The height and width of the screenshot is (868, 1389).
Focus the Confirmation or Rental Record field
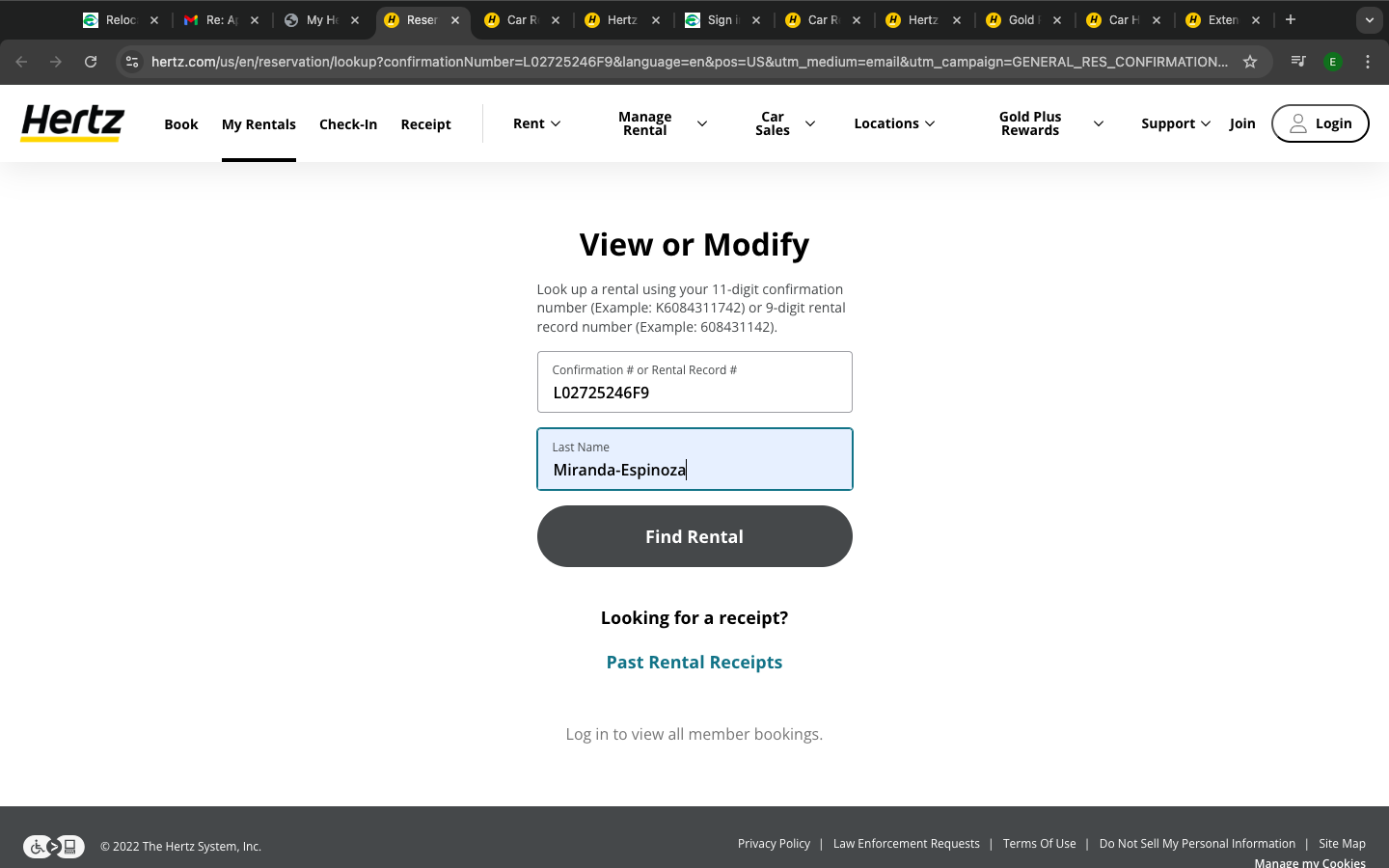[x=694, y=382]
